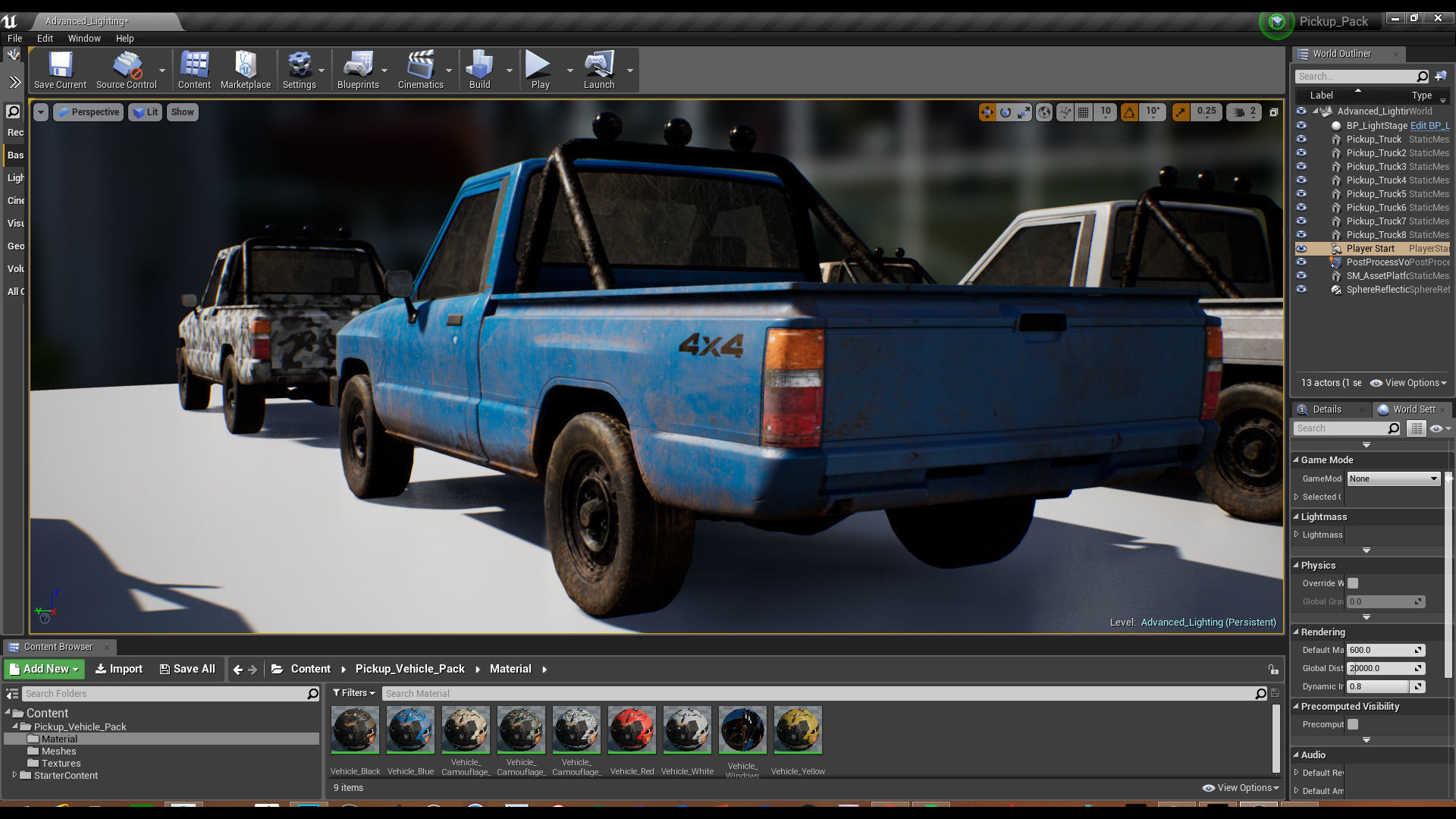Toggle surface snapping icon in viewport
1456x819 pixels.
pyautogui.click(x=1065, y=112)
